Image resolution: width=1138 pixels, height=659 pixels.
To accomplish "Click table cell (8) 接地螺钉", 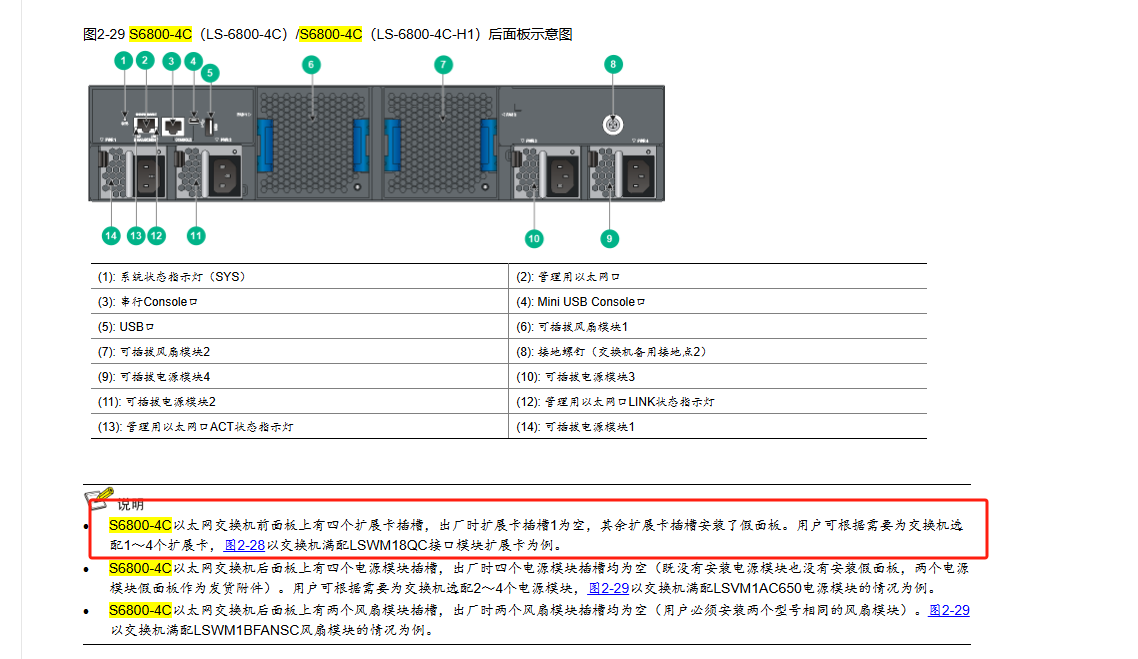I will [x=717, y=352].
